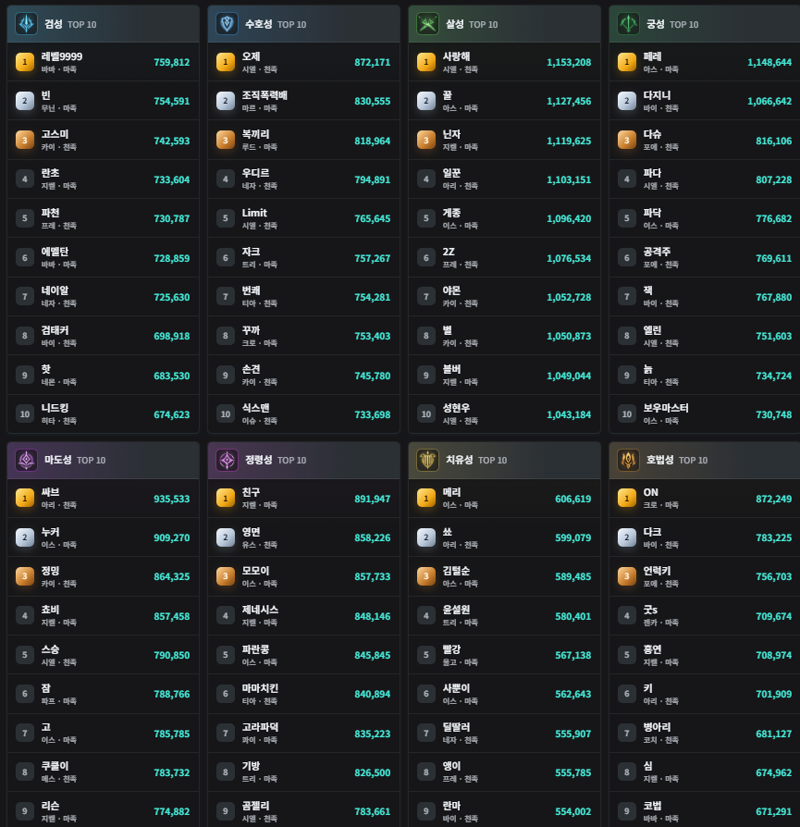Select player name 사랑해
Screen dimensions: 800x827
point(457,56)
